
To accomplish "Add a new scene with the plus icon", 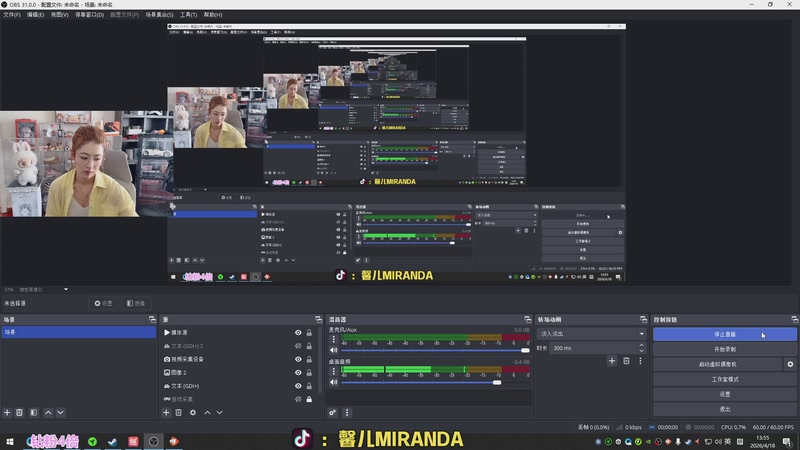I will (7, 412).
